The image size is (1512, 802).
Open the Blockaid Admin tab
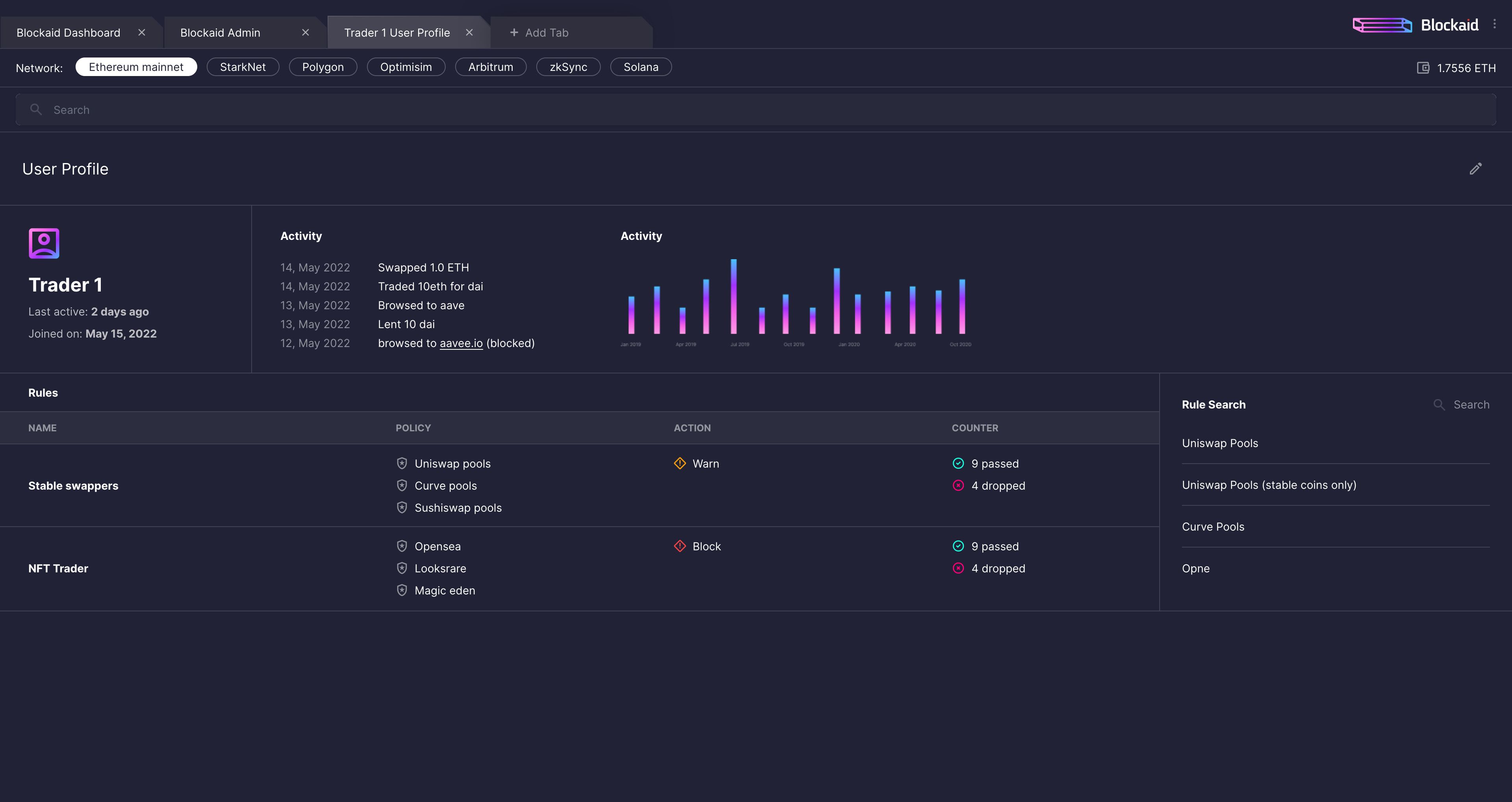(220, 33)
